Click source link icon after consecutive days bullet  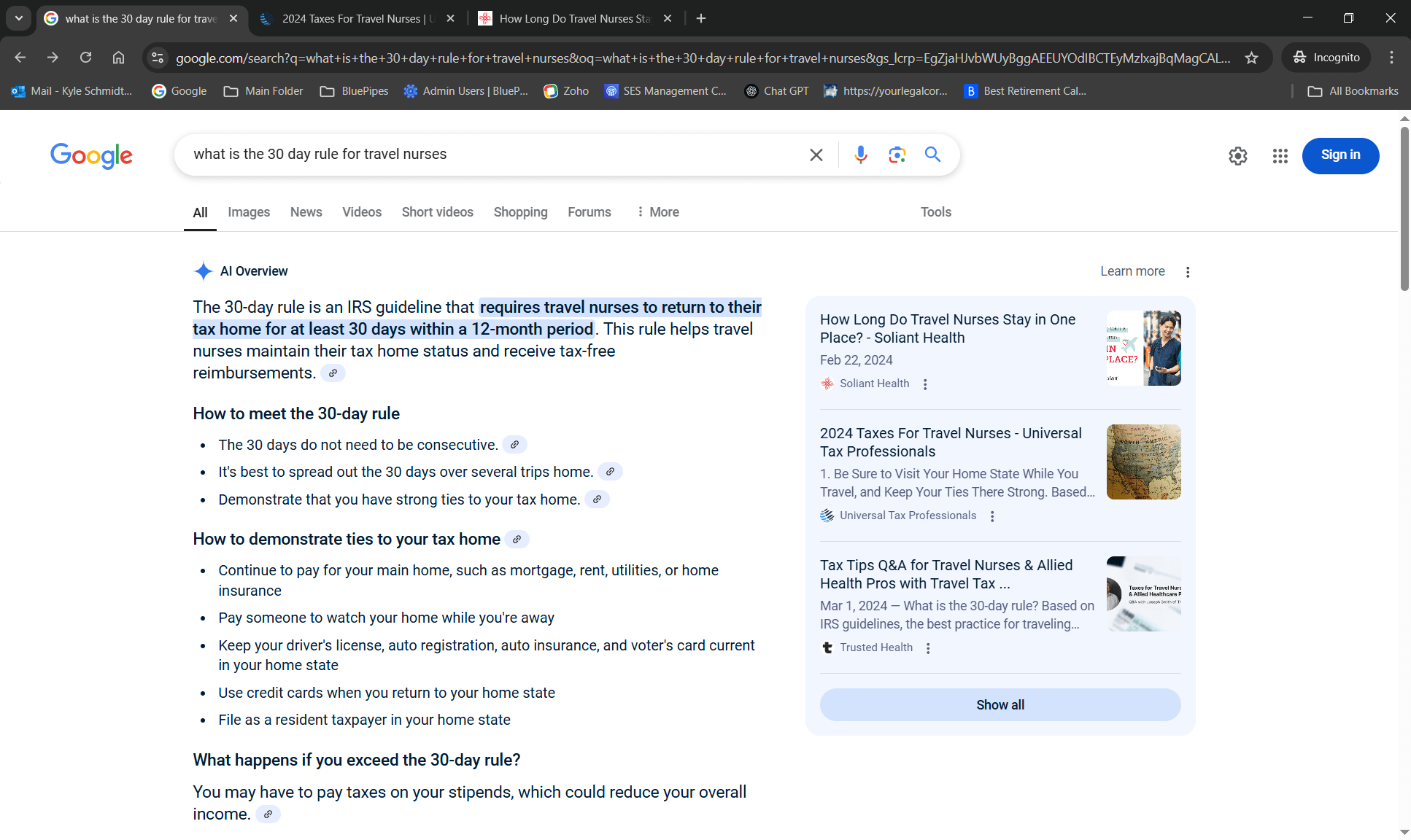click(x=514, y=445)
